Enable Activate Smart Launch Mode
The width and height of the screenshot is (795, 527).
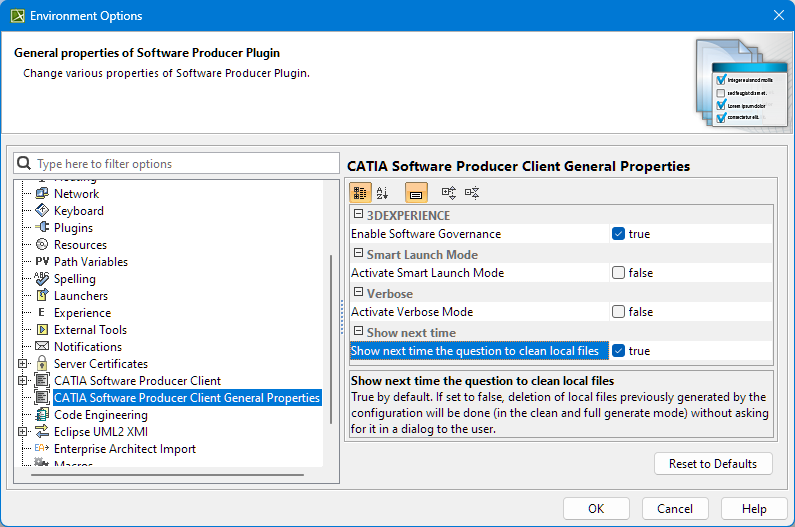[x=619, y=273]
